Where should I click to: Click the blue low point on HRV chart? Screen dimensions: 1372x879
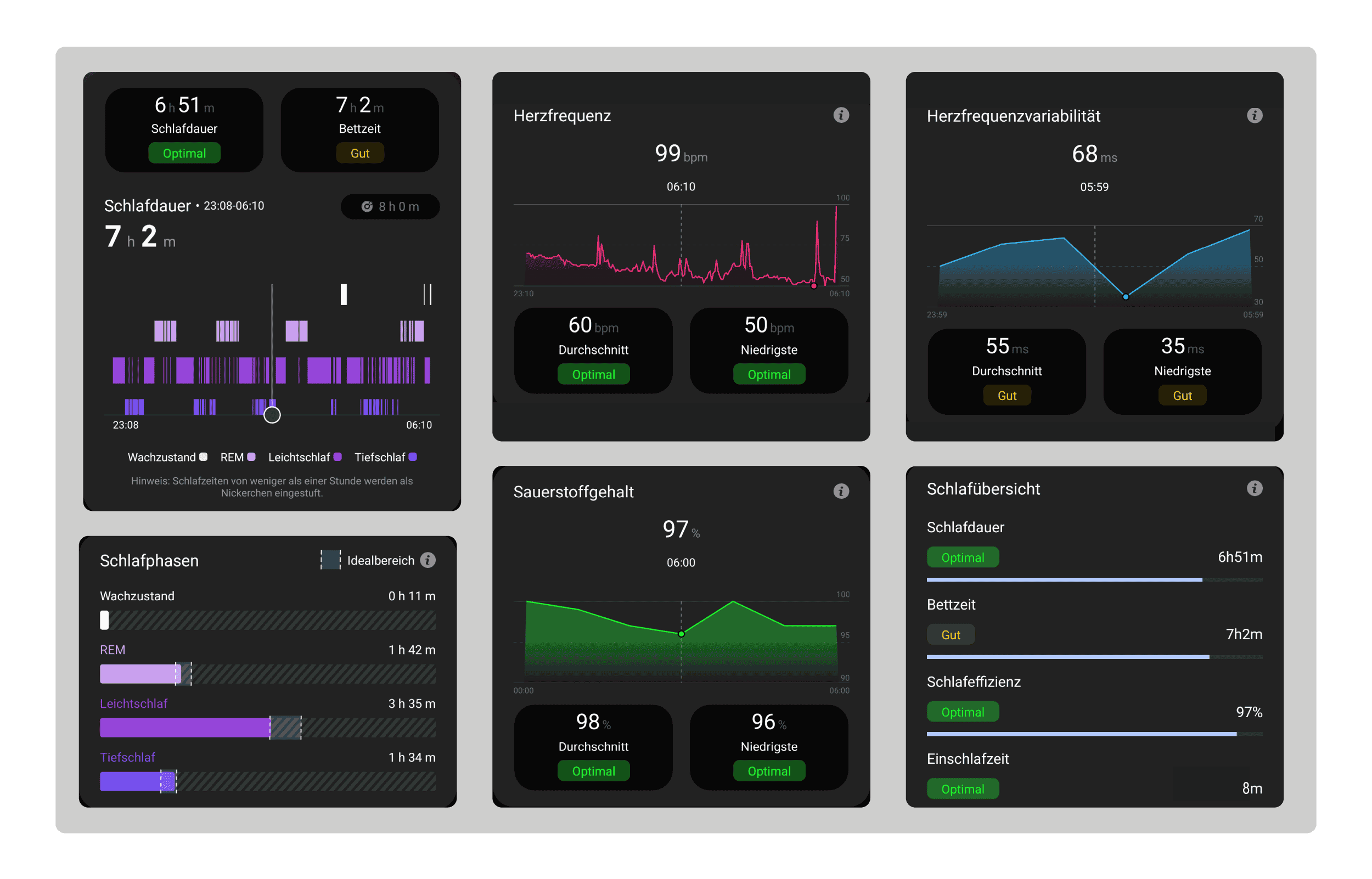(x=1126, y=297)
